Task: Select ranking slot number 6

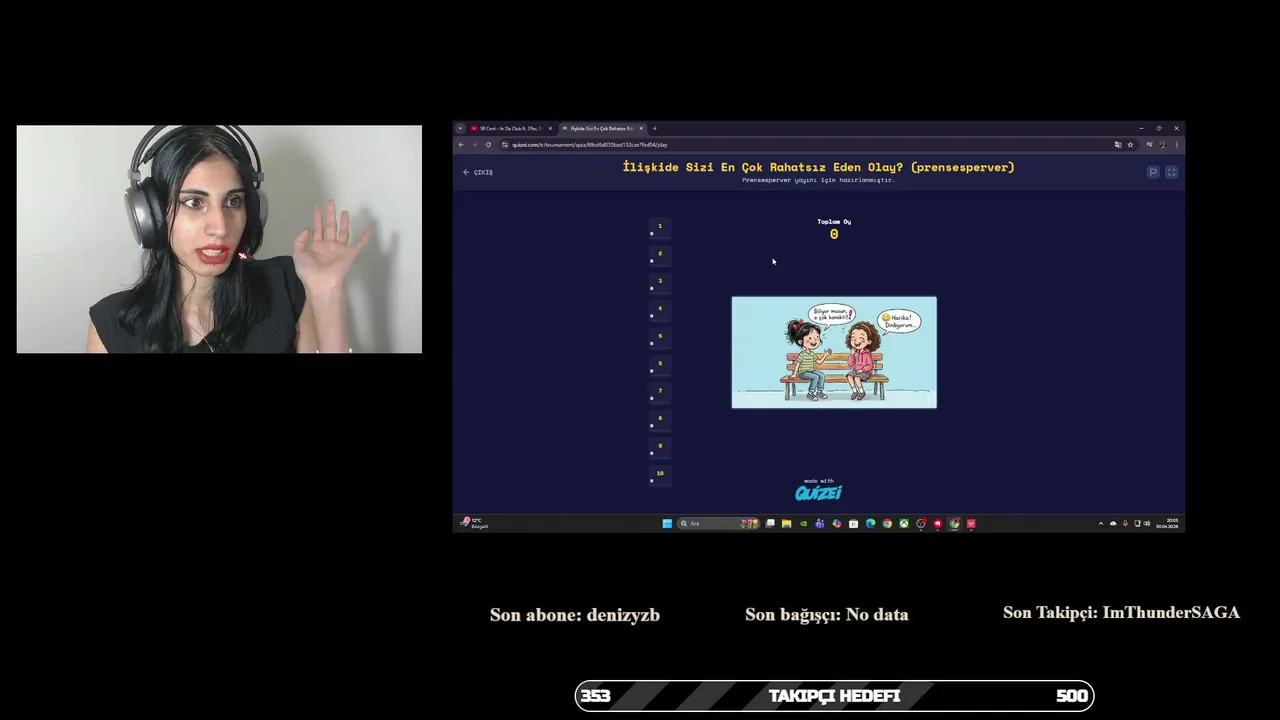Action: (x=660, y=365)
